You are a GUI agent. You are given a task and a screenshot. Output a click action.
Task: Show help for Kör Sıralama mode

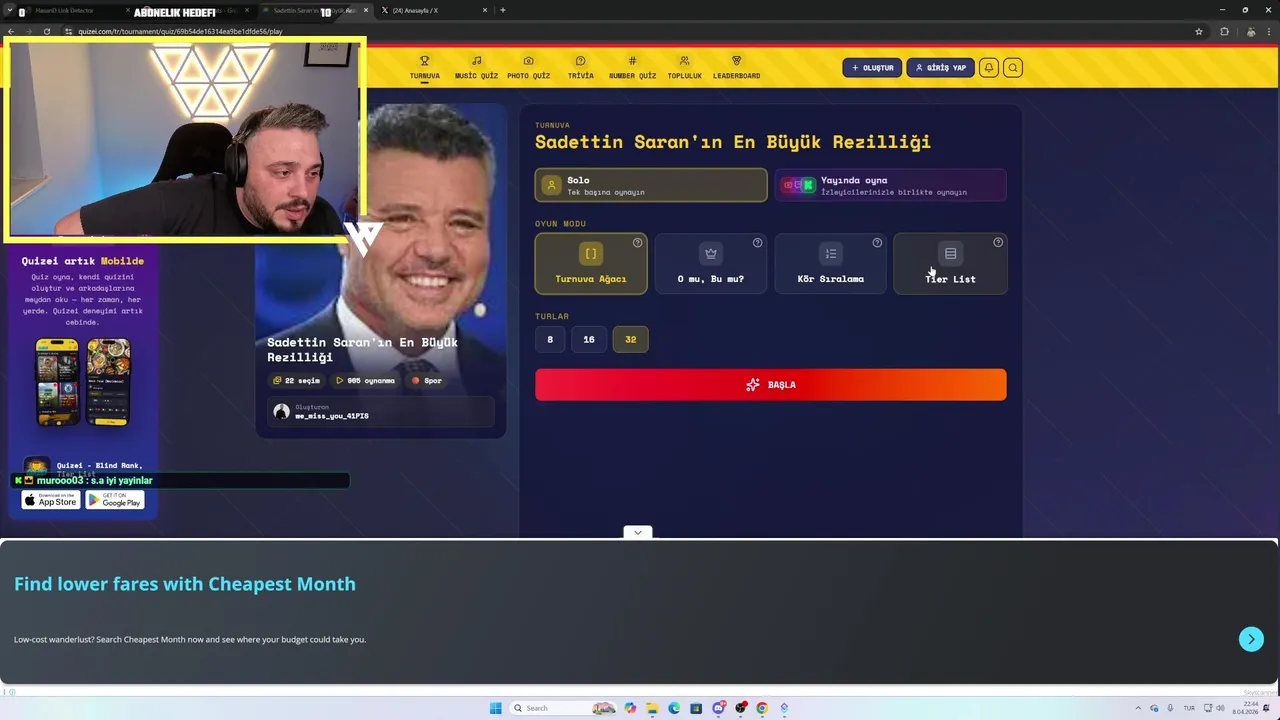tap(877, 243)
